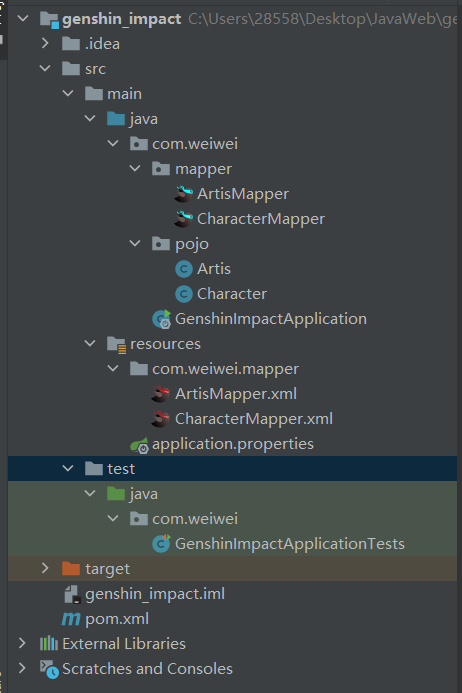This screenshot has width=462, height=693.
Task: Collapse the com.weiwei.mapper folder arrow
Action: (113, 368)
